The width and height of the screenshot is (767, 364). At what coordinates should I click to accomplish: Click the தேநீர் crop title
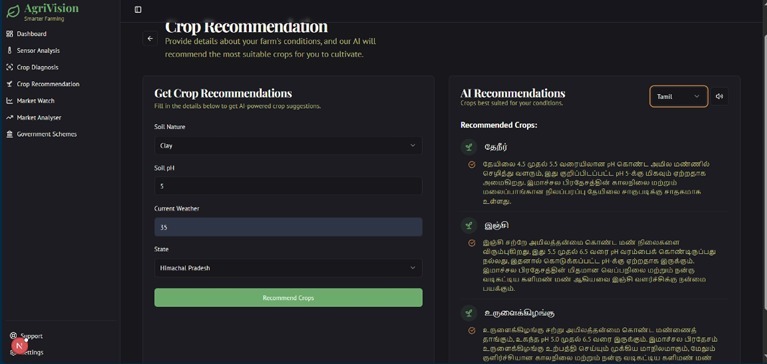click(496, 147)
